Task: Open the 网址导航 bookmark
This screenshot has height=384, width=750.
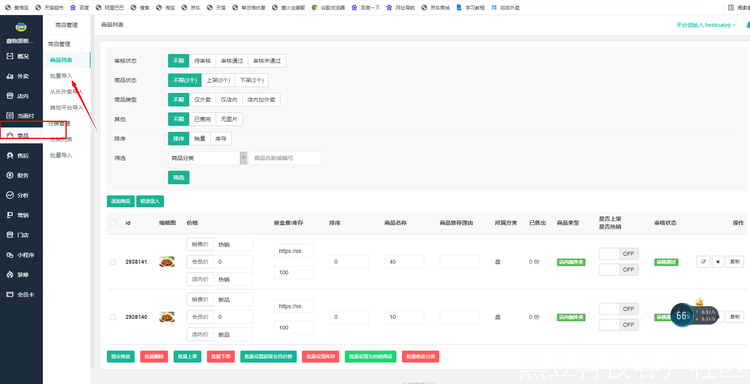Action: point(400,8)
